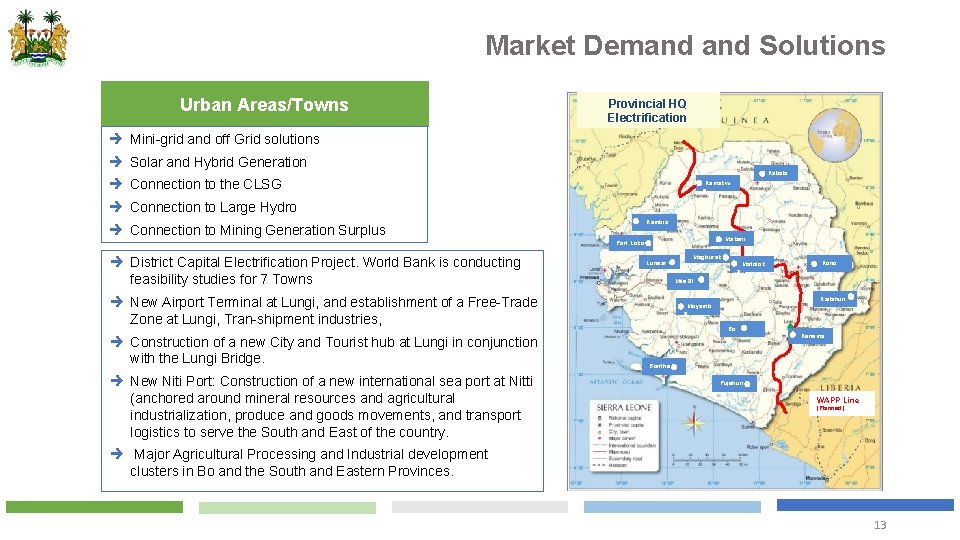Click the Pujehun label on the map
This screenshot has width=960, height=540.
click(734, 383)
